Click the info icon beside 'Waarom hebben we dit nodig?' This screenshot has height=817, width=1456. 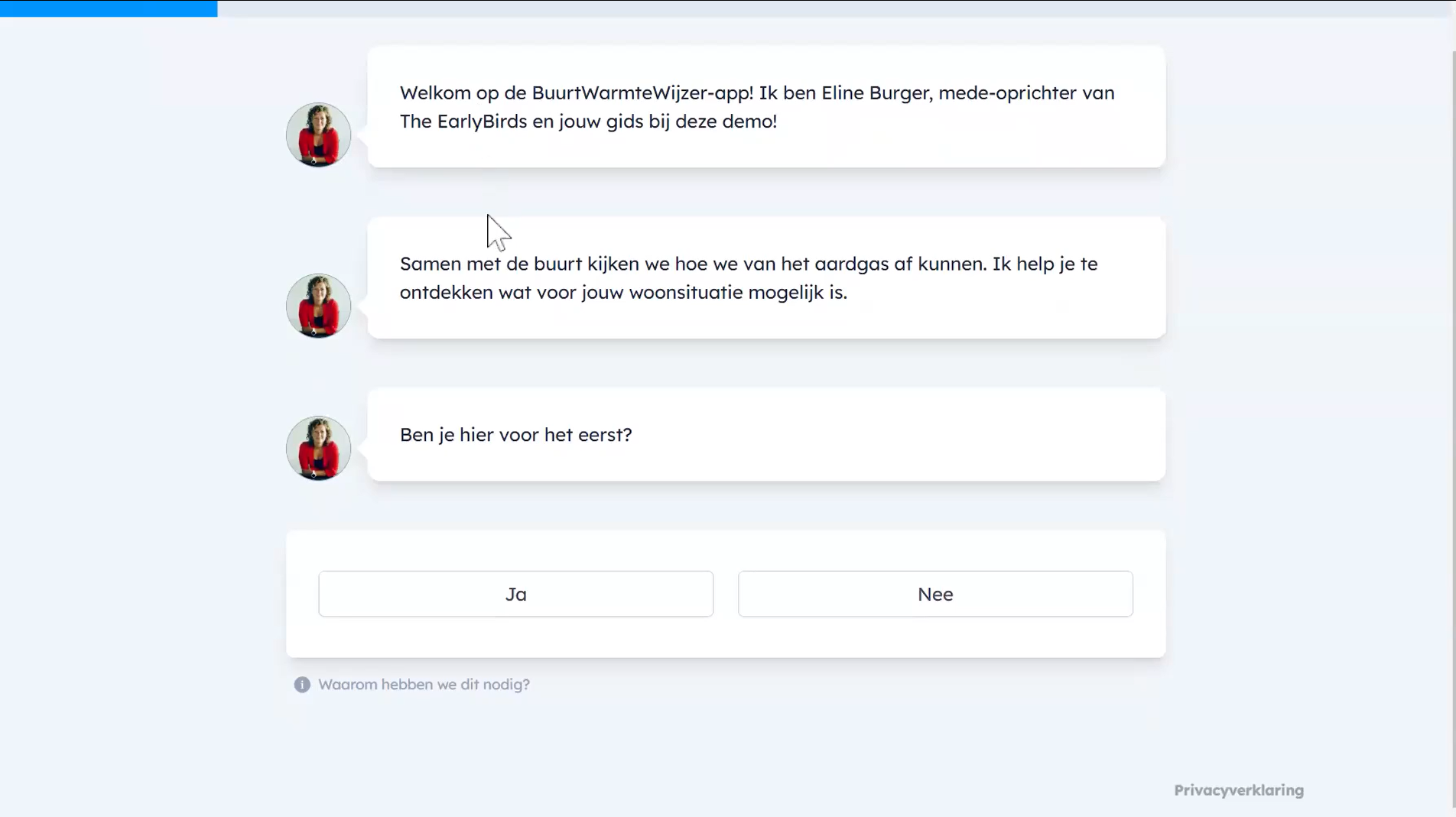302,685
